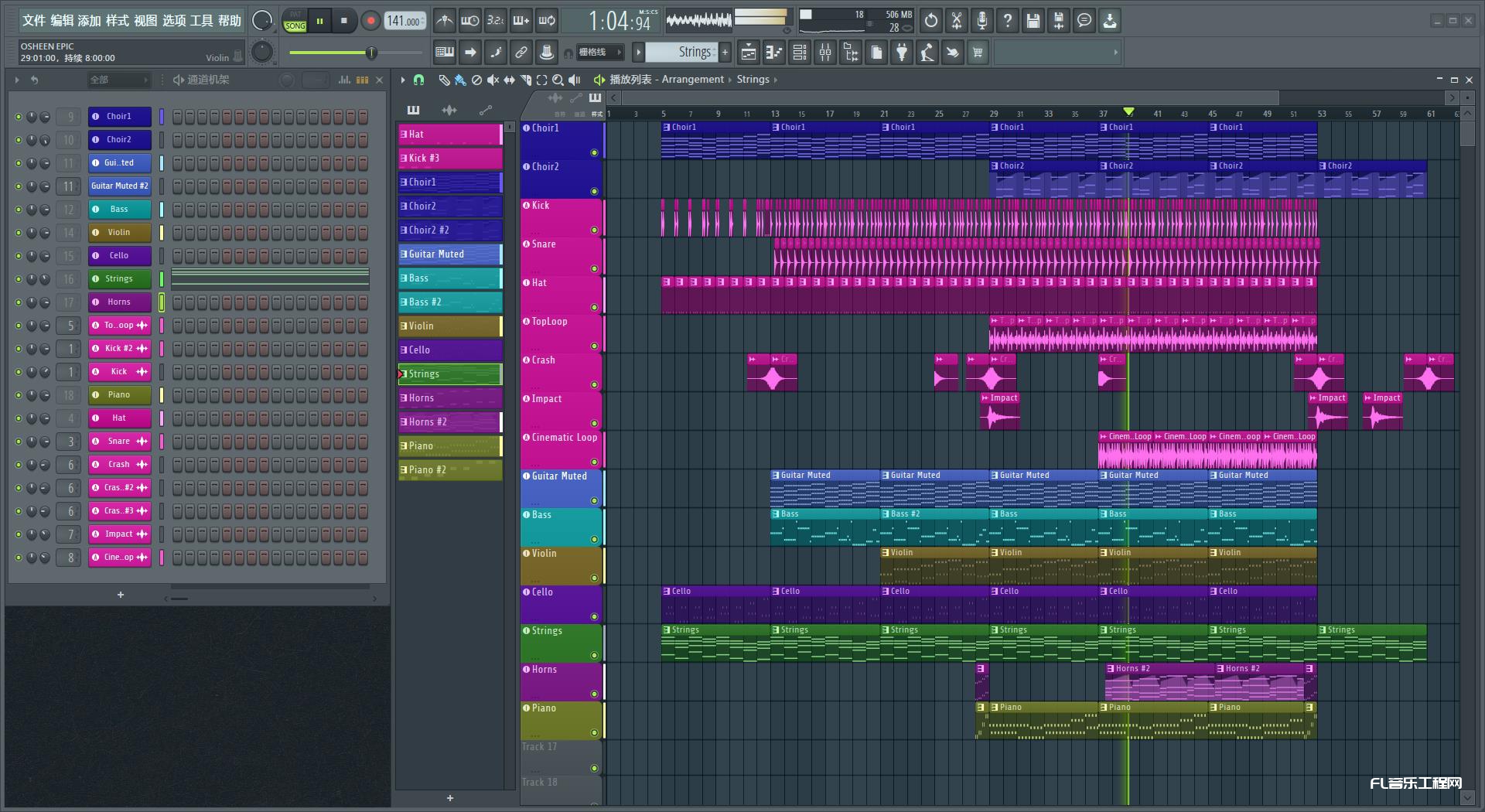Select the Strings channel button in rack
This screenshot has height=812, width=1485.
119,279
